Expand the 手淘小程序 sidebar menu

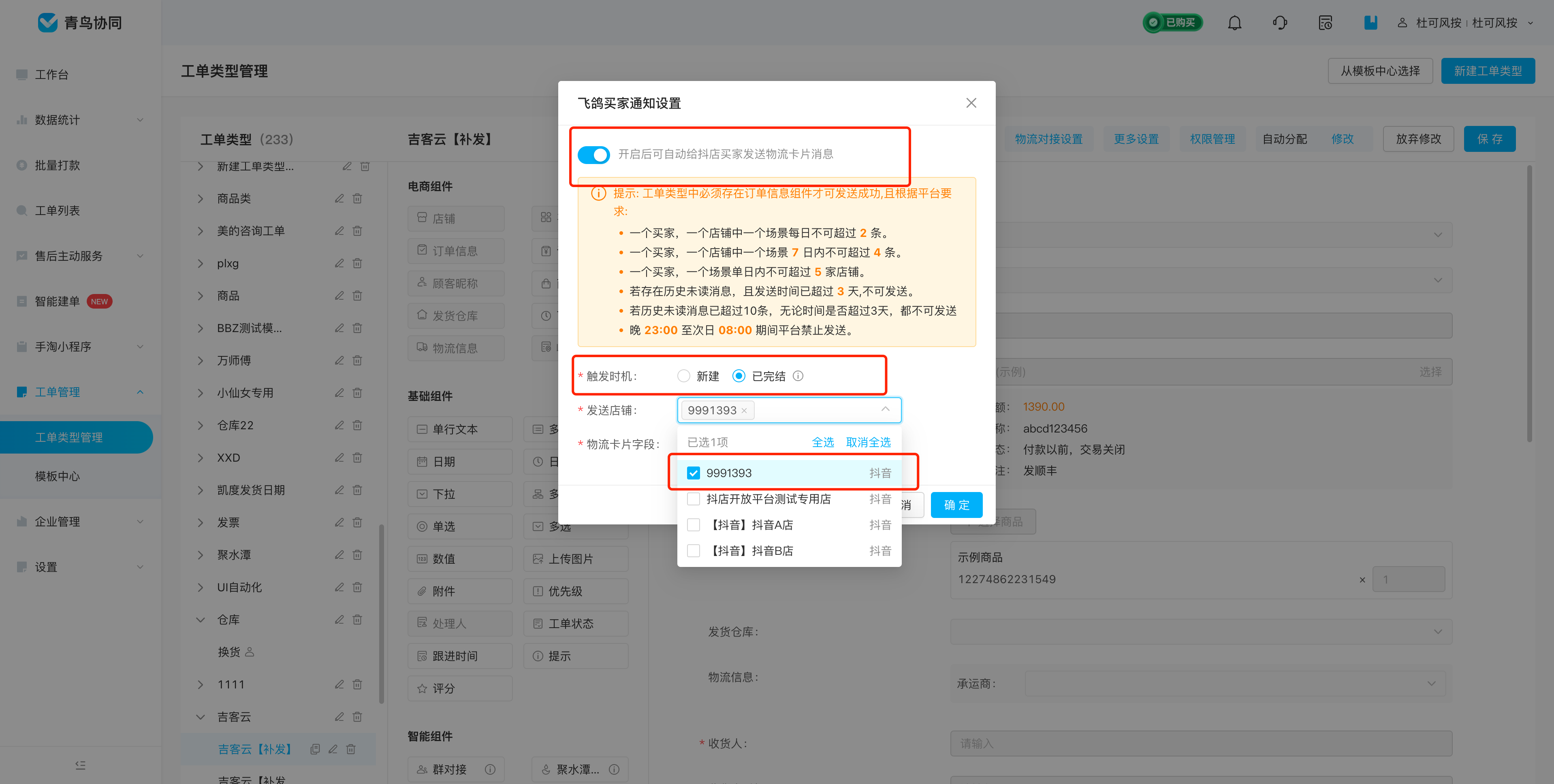[140, 347]
